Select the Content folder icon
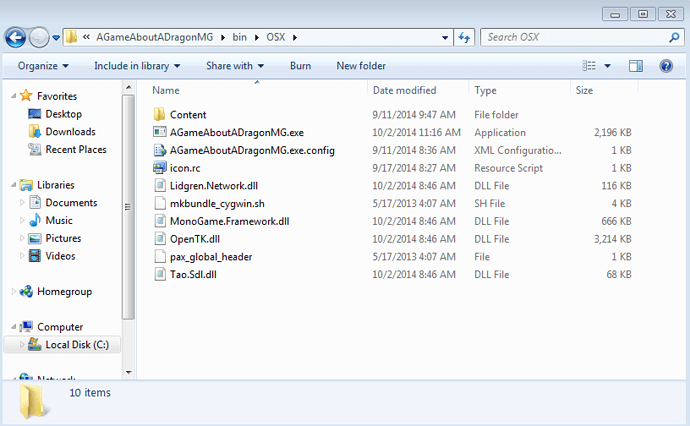This screenshot has height=426, width=690. 159,114
